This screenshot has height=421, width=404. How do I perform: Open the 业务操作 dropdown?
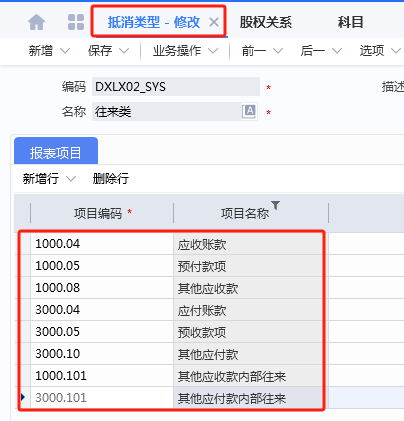[185, 51]
